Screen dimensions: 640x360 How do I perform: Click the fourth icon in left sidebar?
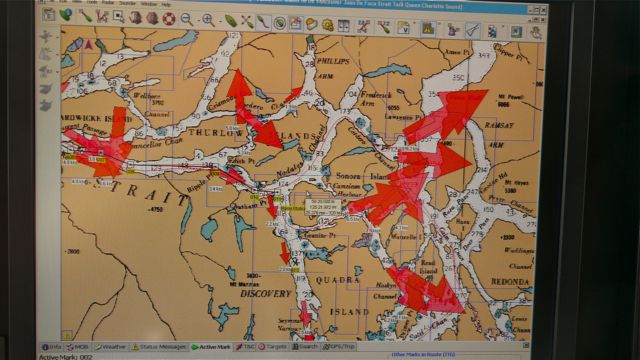point(46,88)
